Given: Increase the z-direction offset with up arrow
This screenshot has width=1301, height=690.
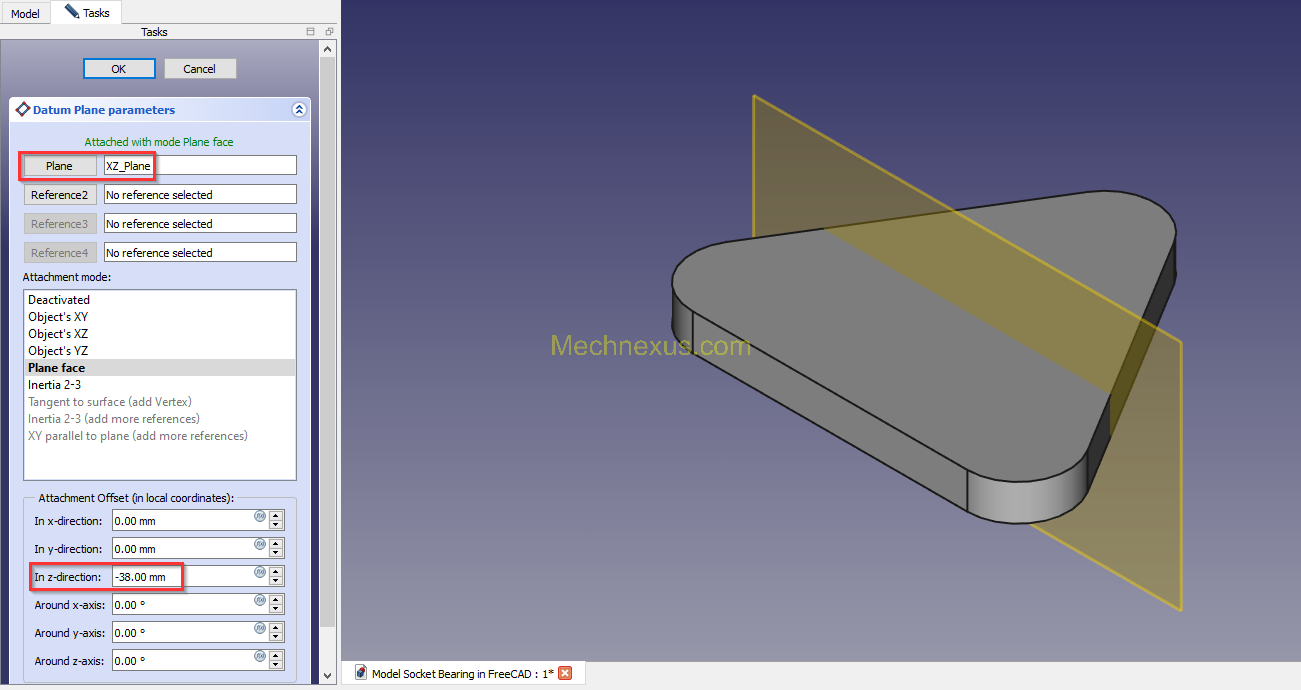Looking at the screenshot, I should click(x=276, y=572).
